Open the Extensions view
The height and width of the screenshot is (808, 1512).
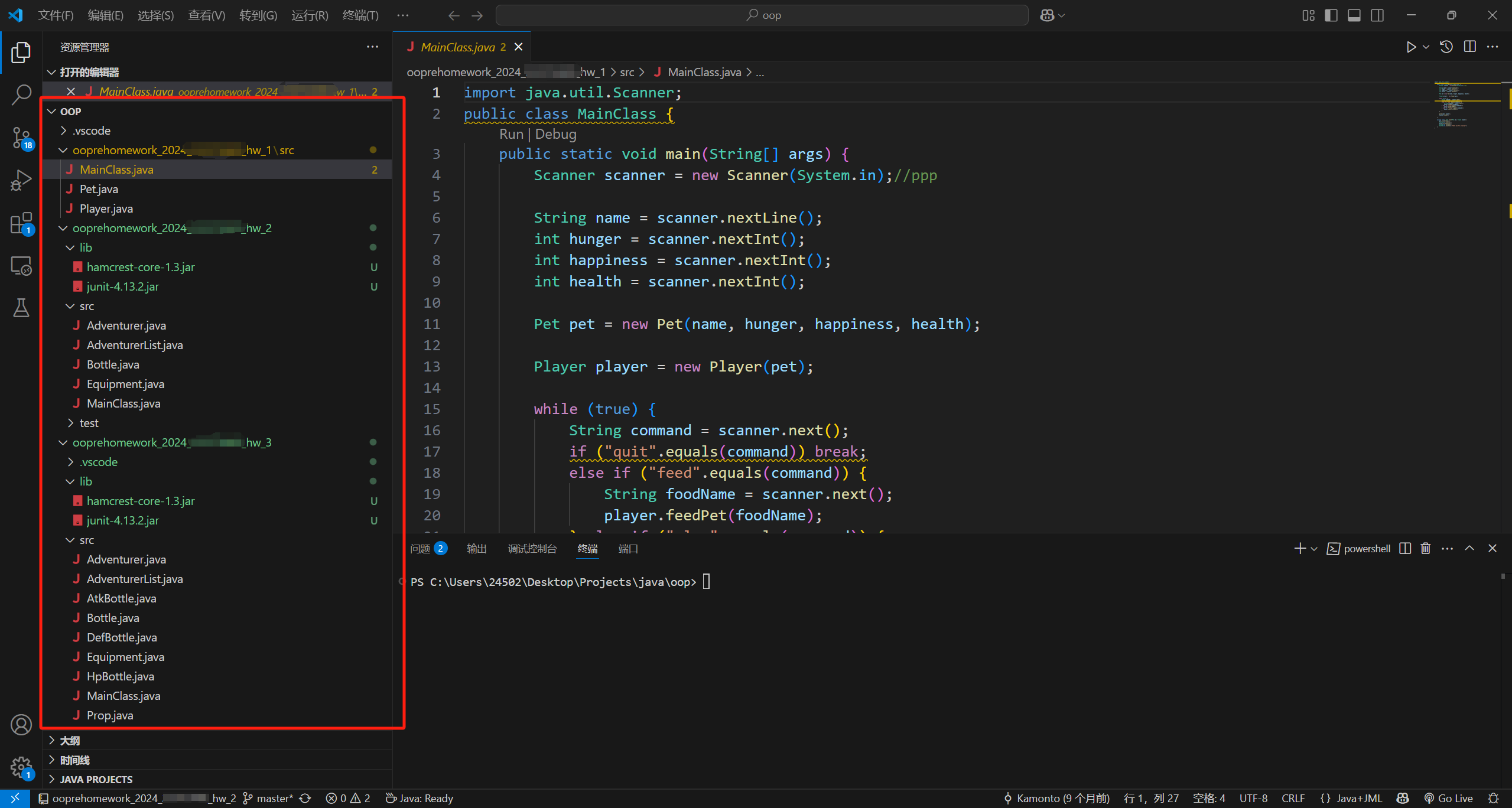pyautogui.click(x=21, y=223)
